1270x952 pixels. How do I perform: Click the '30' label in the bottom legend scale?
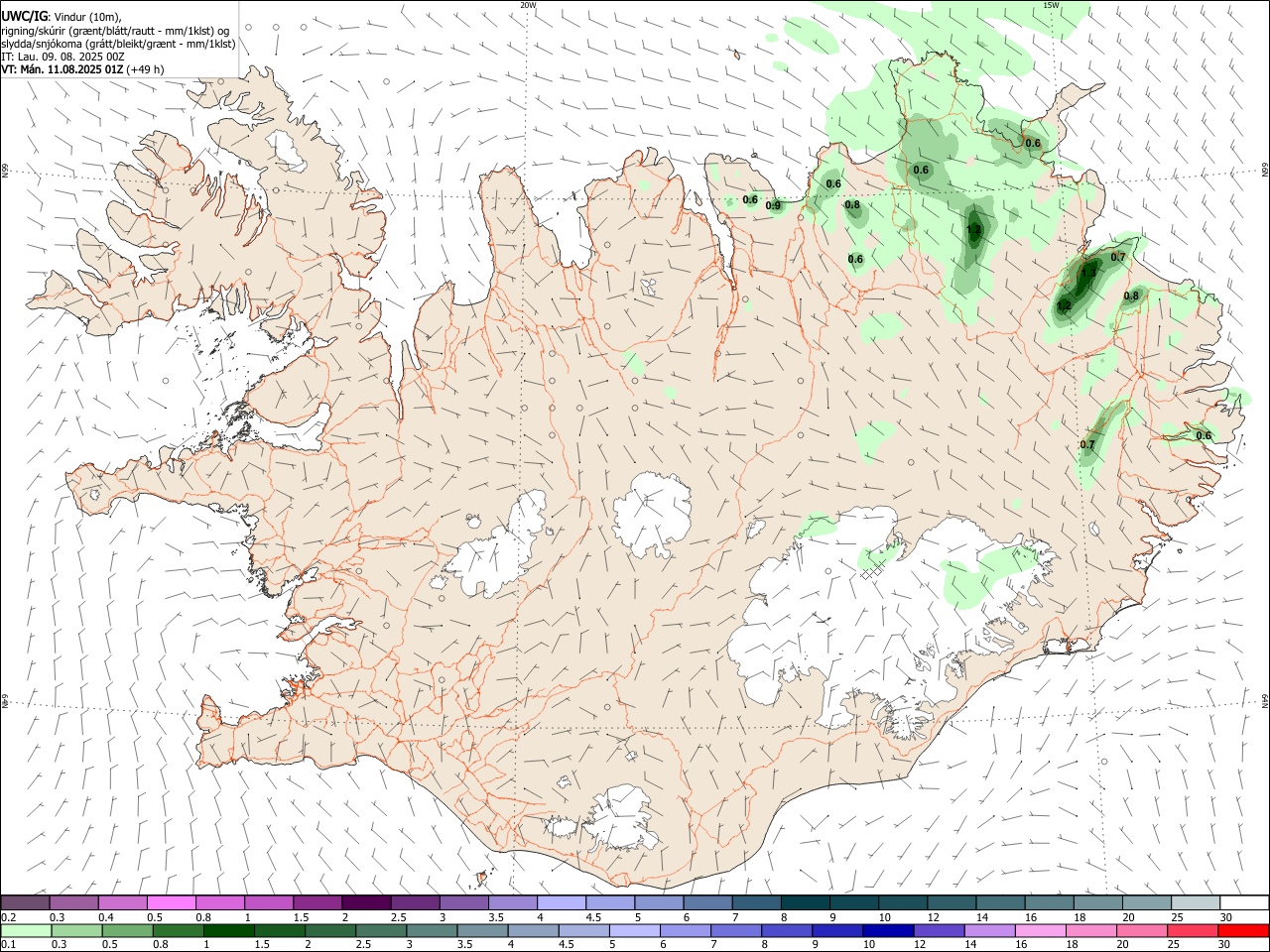[x=1224, y=945]
